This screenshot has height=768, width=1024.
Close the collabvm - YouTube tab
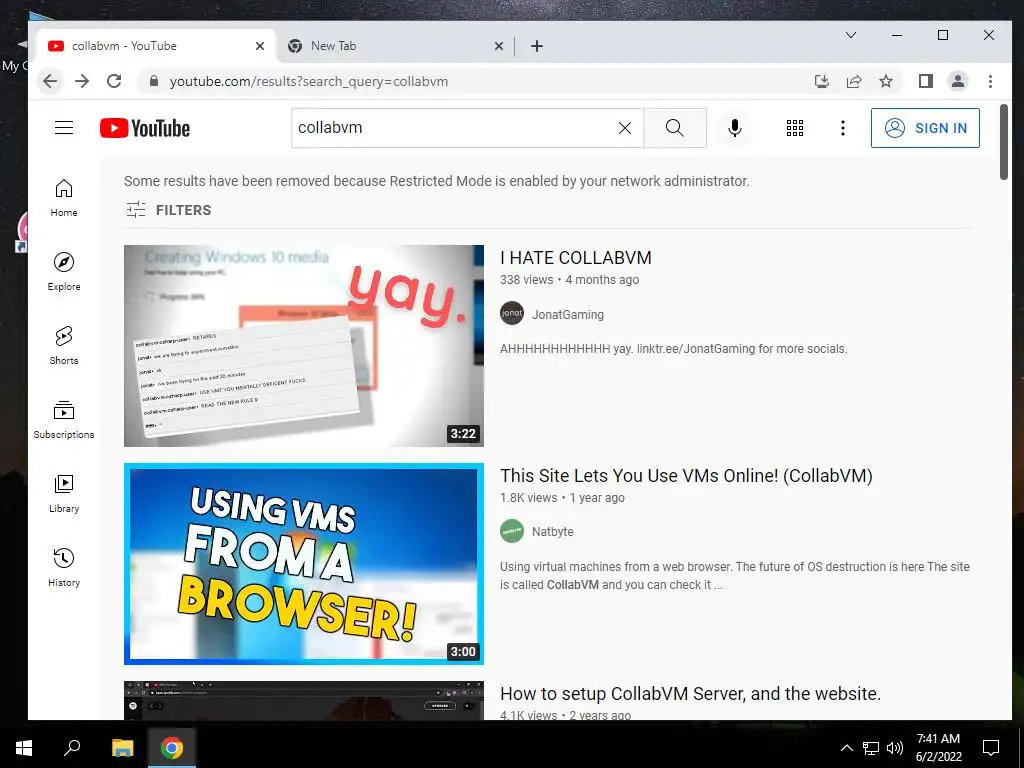(x=260, y=46)
